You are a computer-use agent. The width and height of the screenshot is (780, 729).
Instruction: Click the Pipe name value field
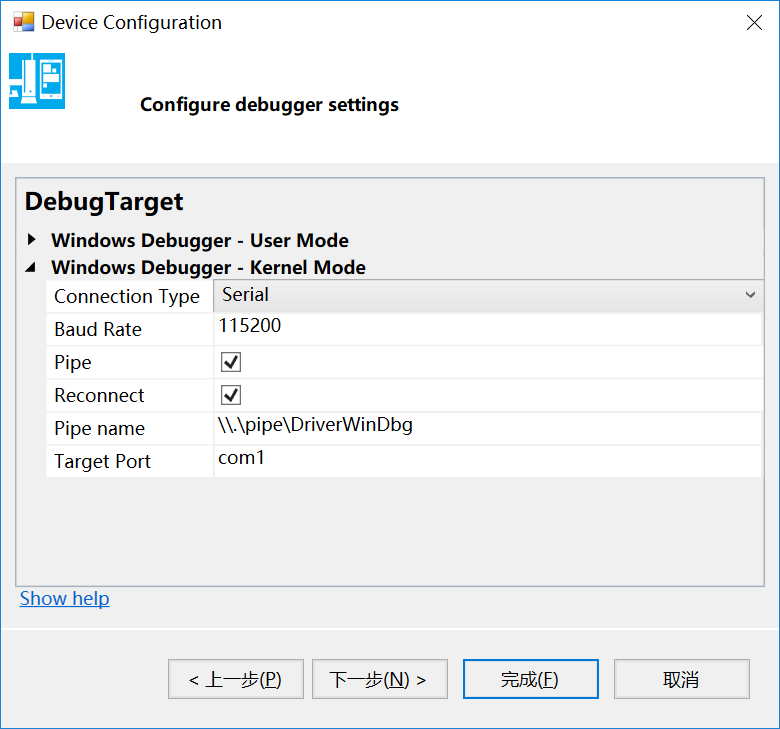(x=488, y=428)
